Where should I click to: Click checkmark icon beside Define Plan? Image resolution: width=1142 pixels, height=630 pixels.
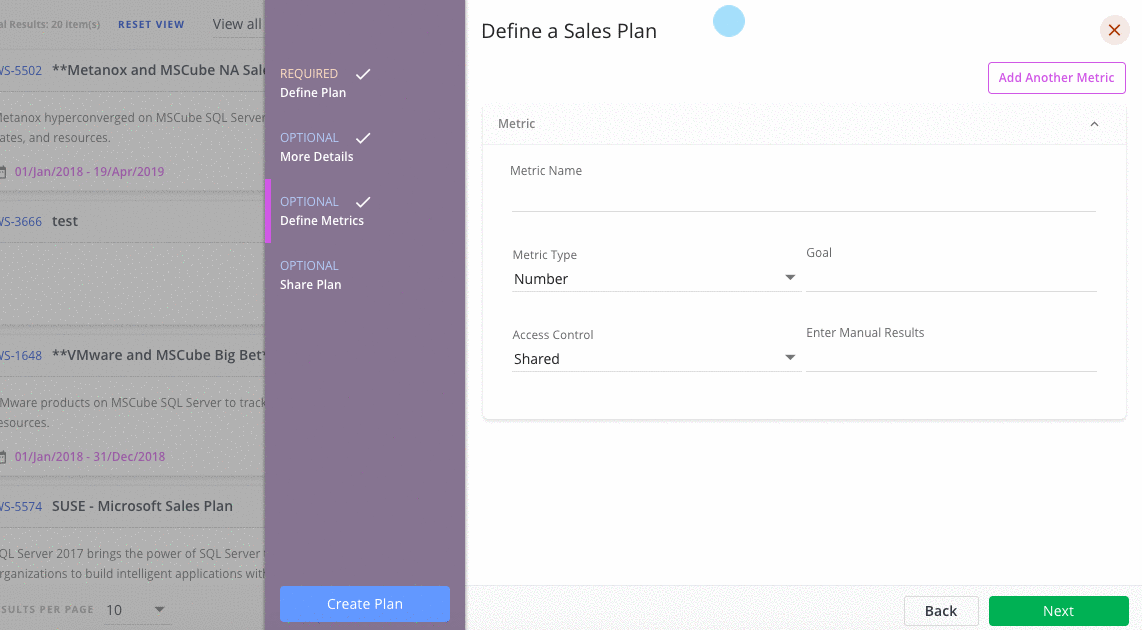[x=364, y=74]
